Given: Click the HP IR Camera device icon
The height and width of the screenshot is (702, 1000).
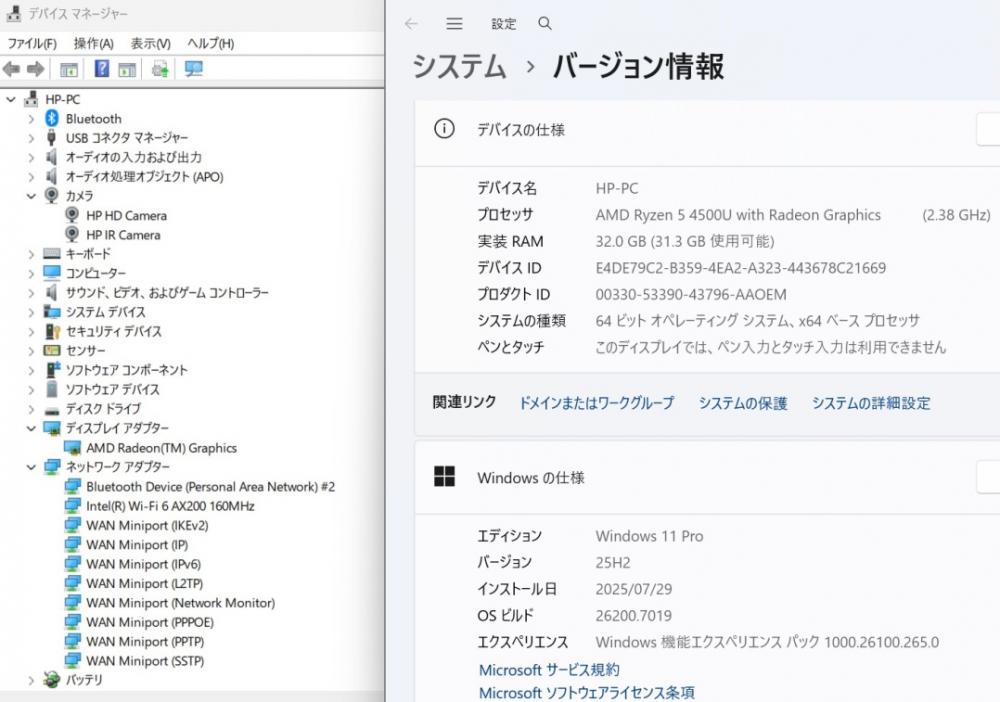Looking at the screenshot, I should pos(72,235).
